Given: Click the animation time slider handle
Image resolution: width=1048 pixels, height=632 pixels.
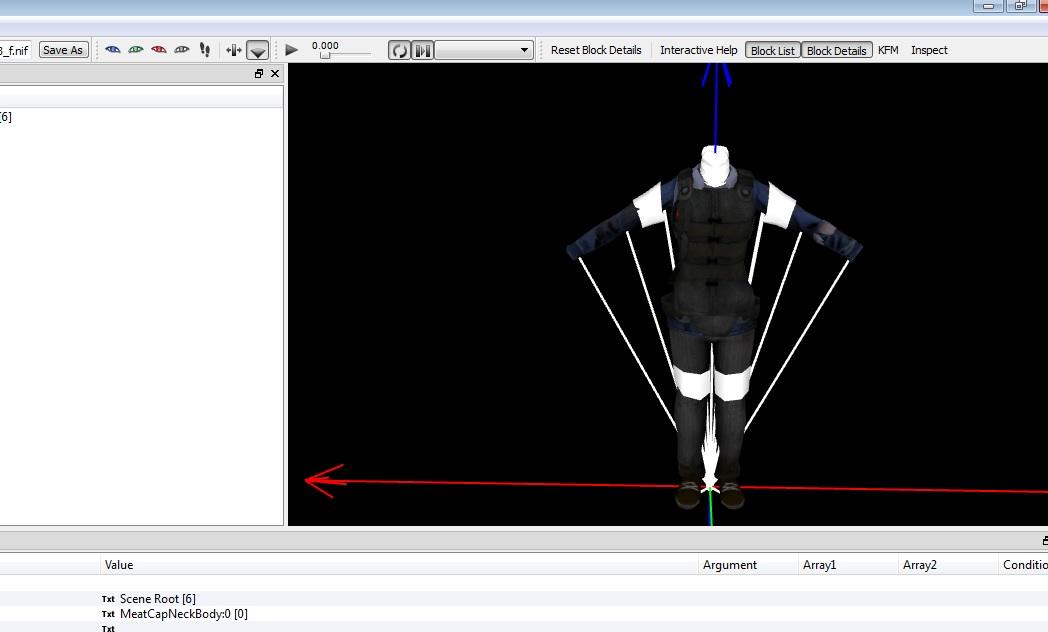Looking at the screenshot, I should (325, 55).
